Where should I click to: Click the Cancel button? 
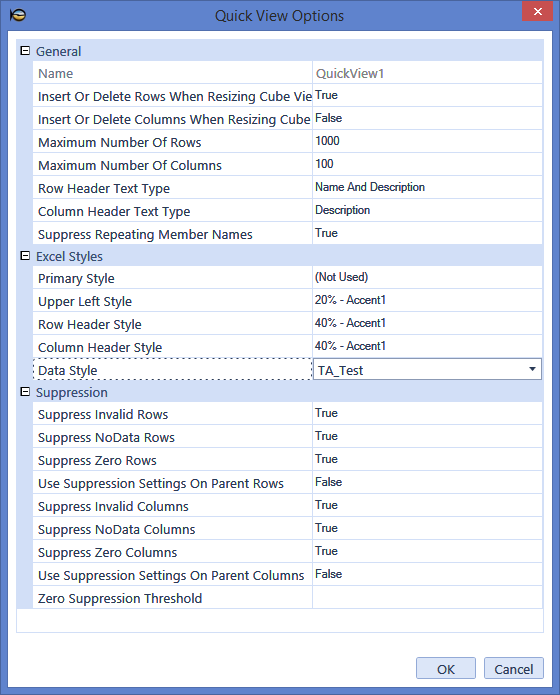tap(513, 669)
